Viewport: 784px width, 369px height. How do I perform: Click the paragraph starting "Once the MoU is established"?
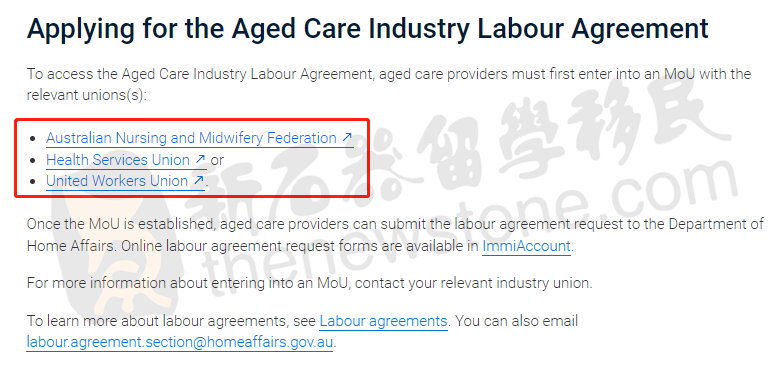tap(395, 235)
